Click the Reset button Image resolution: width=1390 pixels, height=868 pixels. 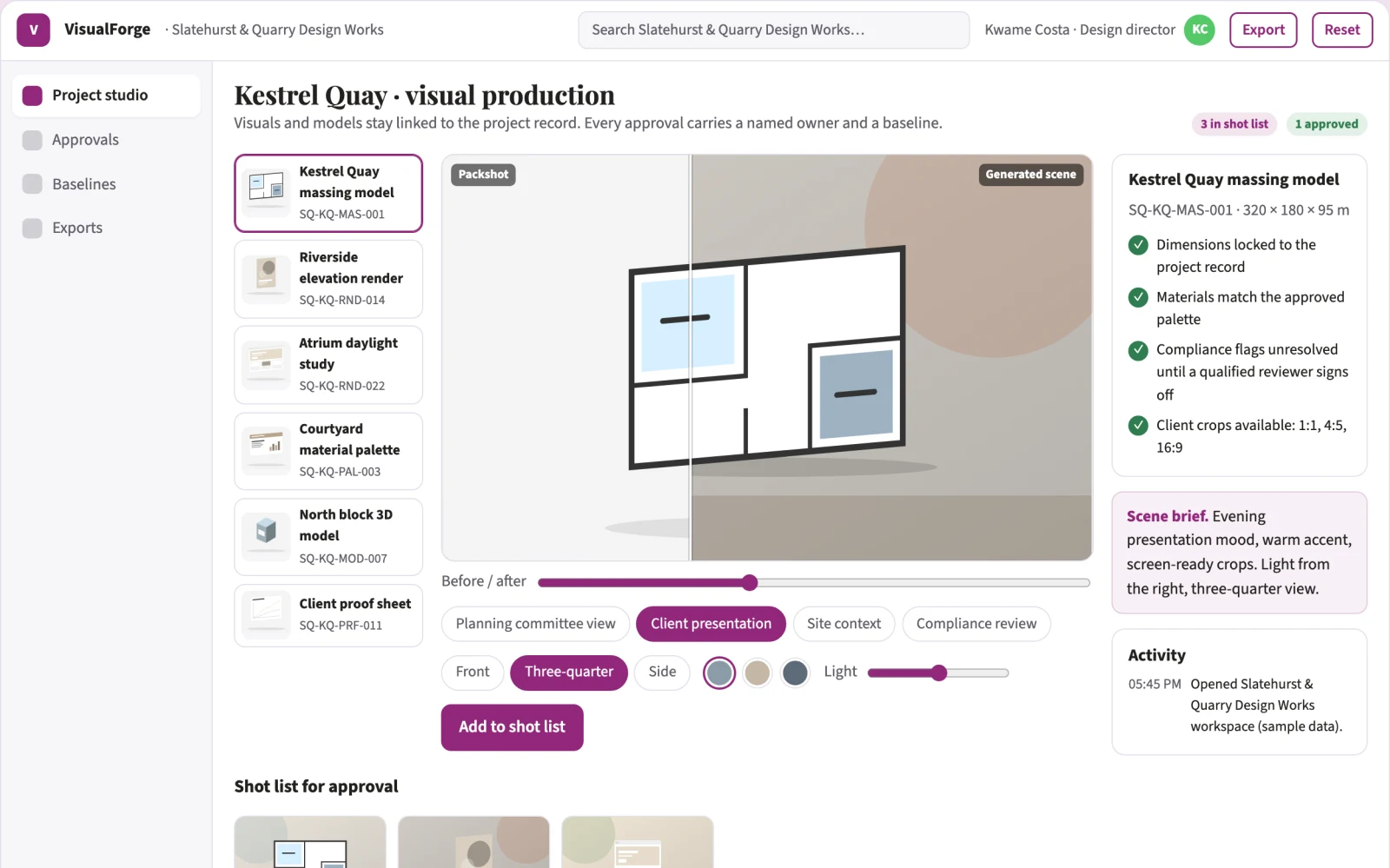1342,30
